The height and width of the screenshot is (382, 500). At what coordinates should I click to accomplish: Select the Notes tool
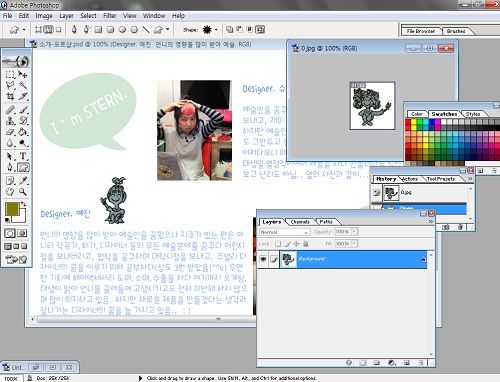10,181
